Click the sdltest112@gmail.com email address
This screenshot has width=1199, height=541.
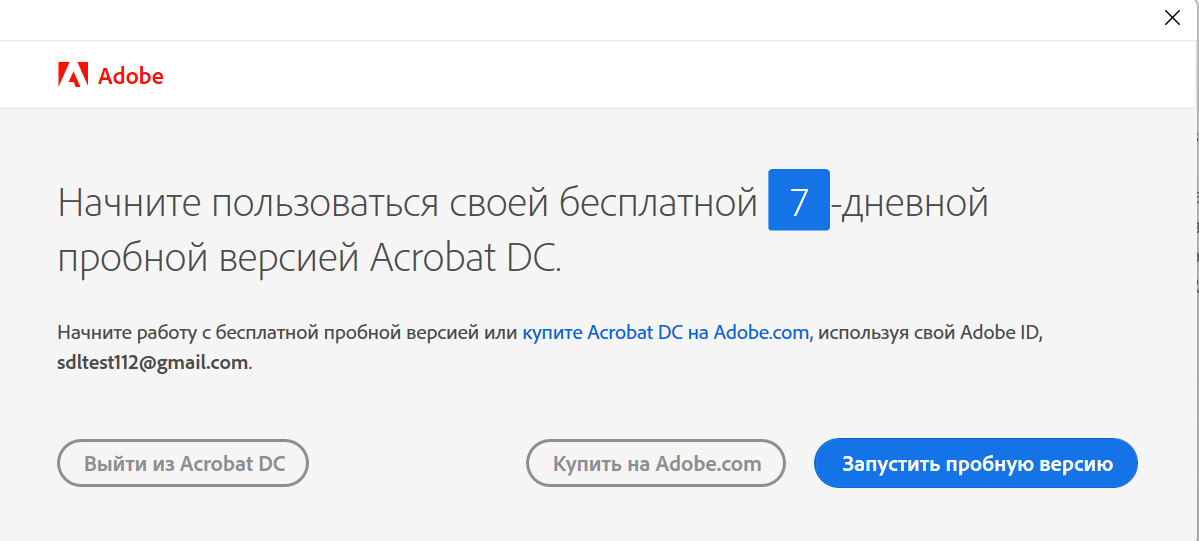(x=152, y=362)
